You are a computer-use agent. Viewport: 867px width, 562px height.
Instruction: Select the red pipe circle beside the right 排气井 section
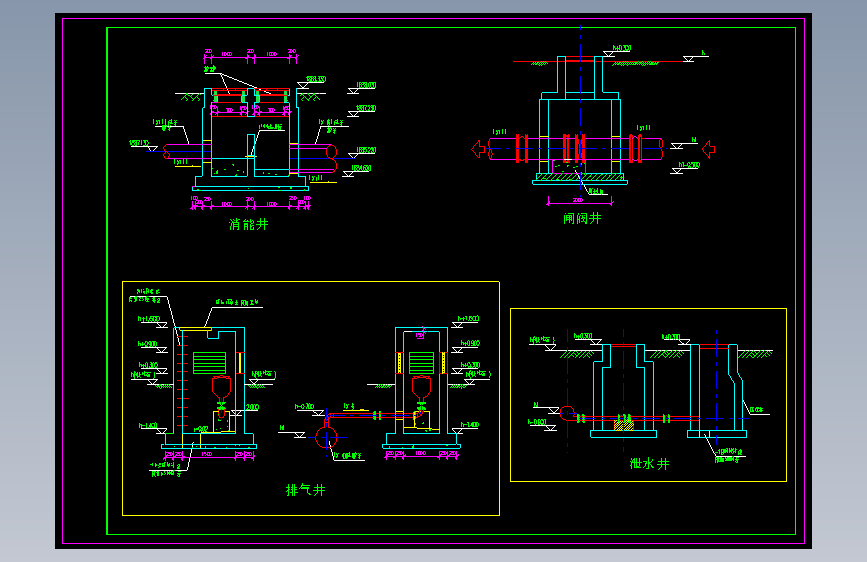point(326,437)
